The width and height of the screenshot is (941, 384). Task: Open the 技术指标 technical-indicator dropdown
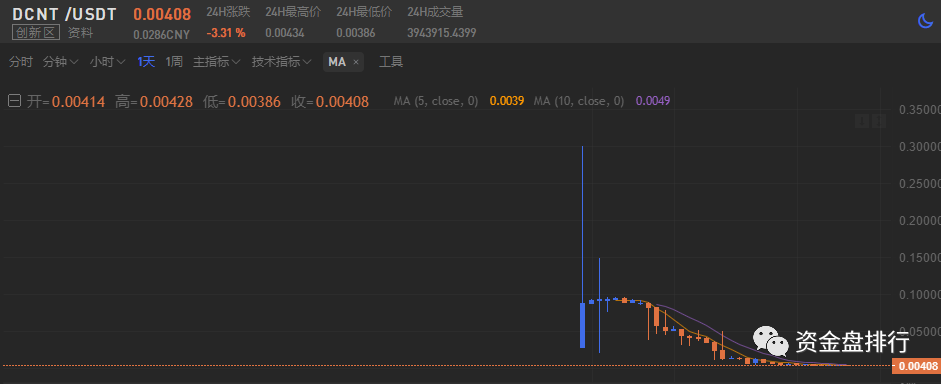click(x=281, y=62)
